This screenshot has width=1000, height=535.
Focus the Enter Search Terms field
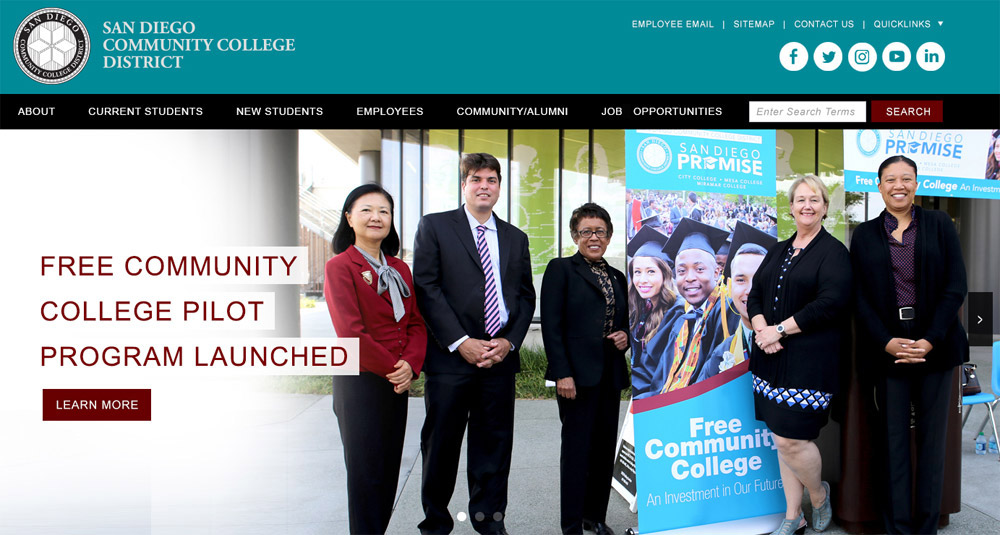click(807, 112)
